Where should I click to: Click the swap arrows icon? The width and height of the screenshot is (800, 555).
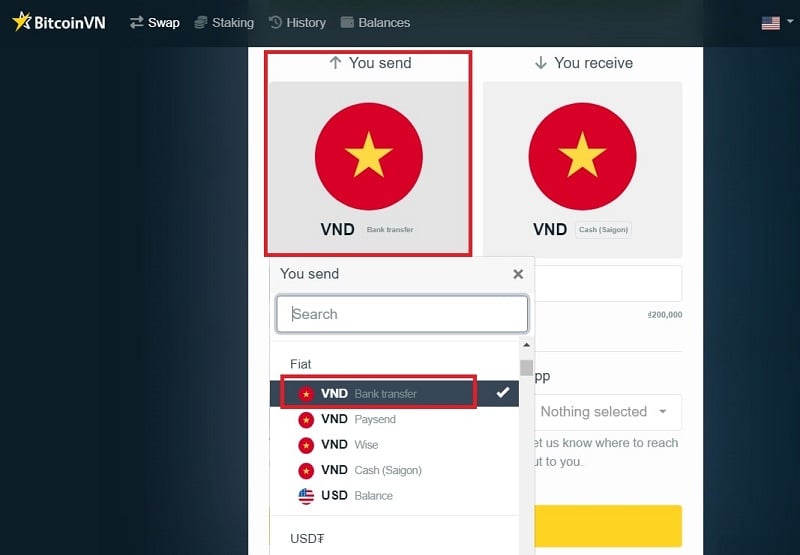coord(136,22)
